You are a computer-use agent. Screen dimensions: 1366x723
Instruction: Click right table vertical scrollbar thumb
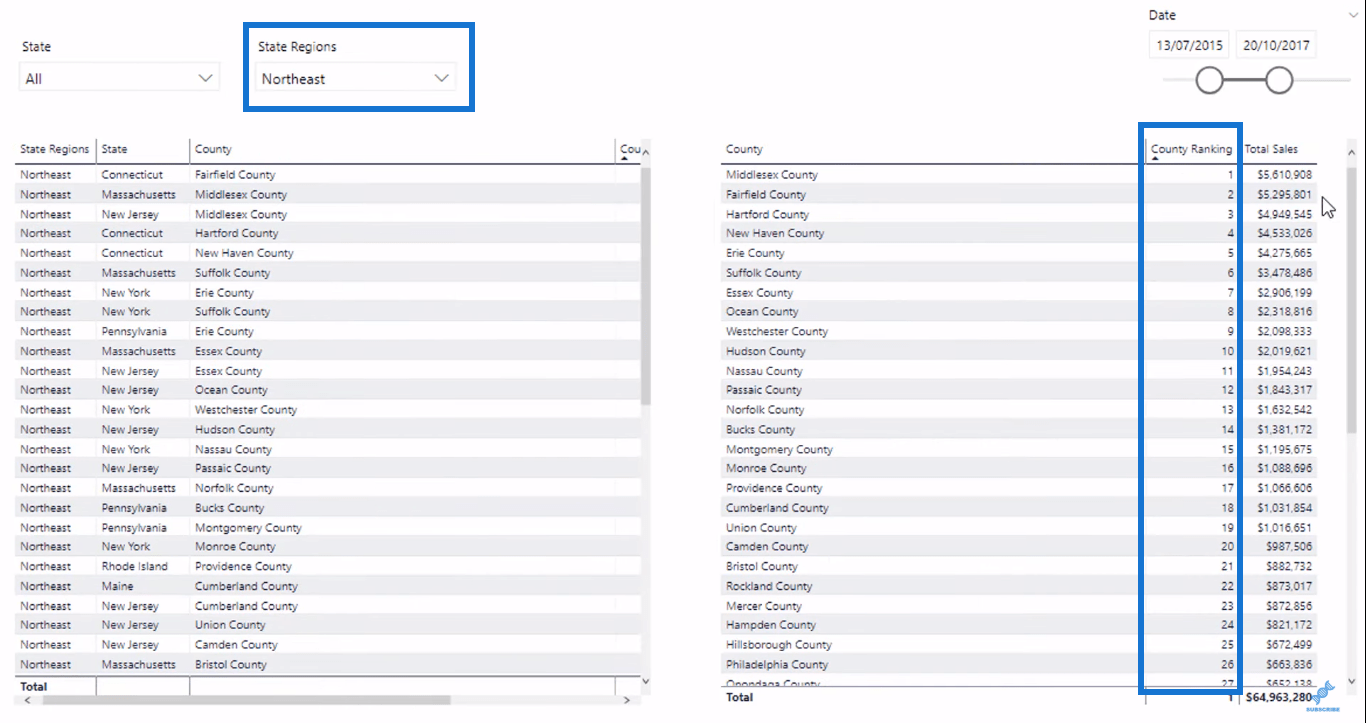pos(1352,300)
